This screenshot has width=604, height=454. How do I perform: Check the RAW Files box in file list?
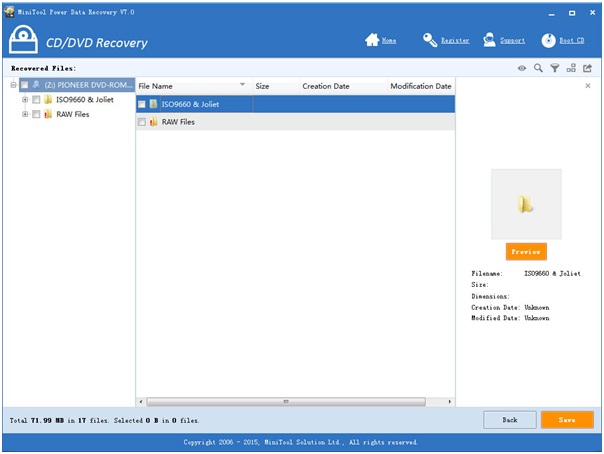[142, 122]
